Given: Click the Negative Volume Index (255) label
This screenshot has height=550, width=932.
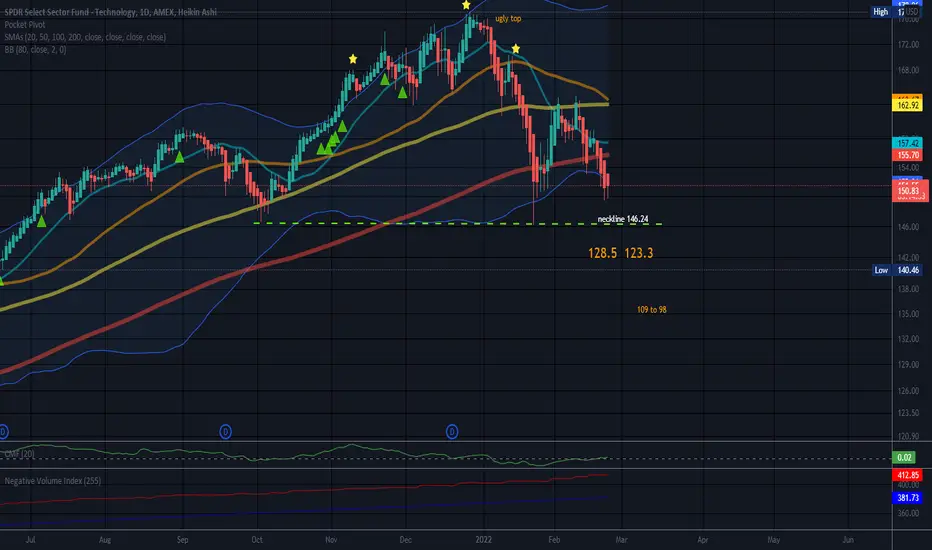Looking at the screenshot, I should [53, 480].
